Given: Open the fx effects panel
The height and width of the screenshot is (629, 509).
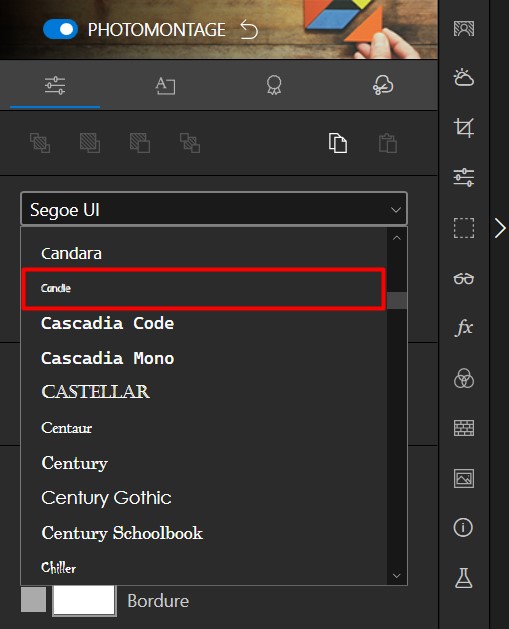Looking at the screenshot, I should point(464,327).
